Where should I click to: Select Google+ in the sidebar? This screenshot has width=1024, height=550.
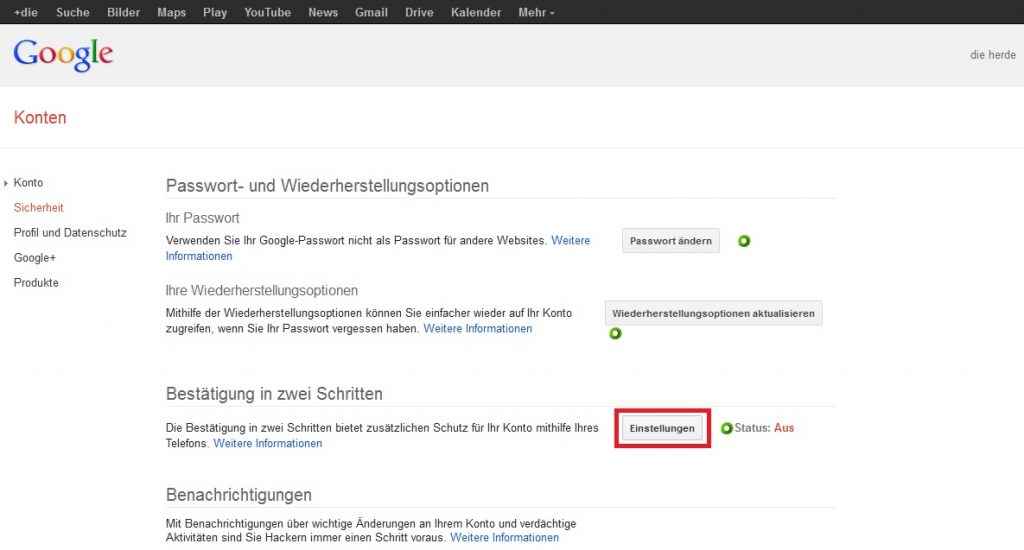[x=35, y=258]
